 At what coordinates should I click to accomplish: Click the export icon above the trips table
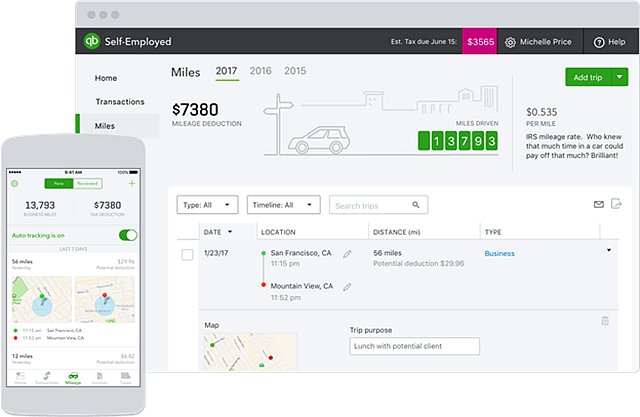tap(616, 203)
